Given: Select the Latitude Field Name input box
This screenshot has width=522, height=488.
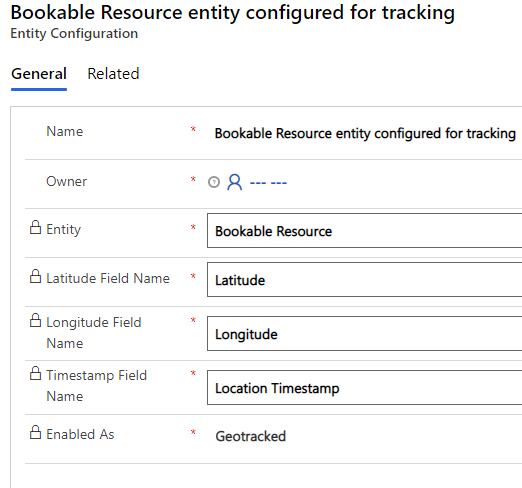Looking at the screenshot, I should point(365,280).
